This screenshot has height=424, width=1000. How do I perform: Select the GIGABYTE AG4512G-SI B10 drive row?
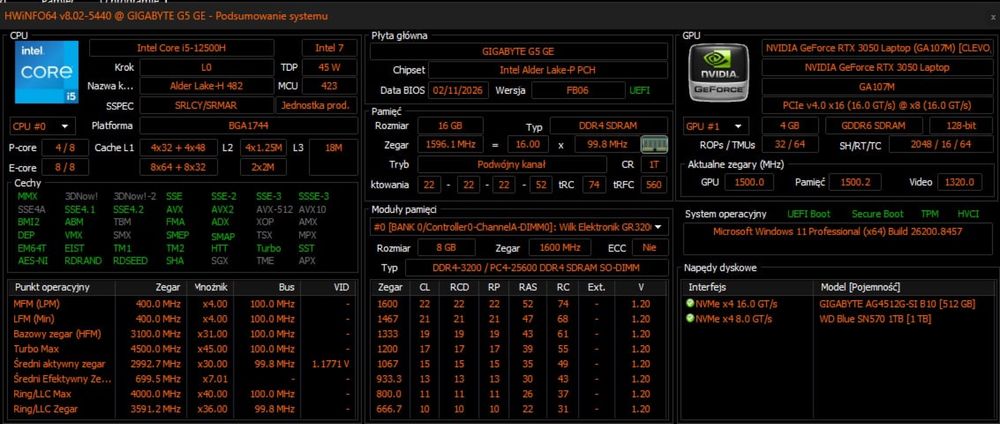tap(837, 303)
